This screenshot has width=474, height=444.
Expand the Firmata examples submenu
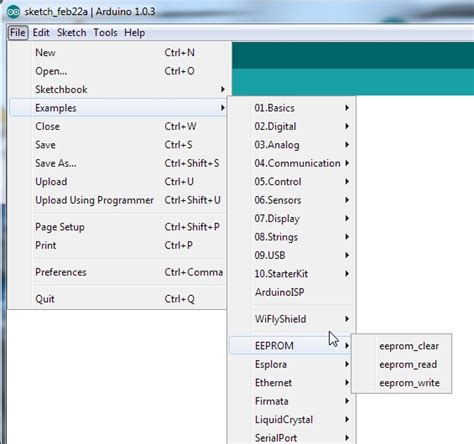point(292,401)
